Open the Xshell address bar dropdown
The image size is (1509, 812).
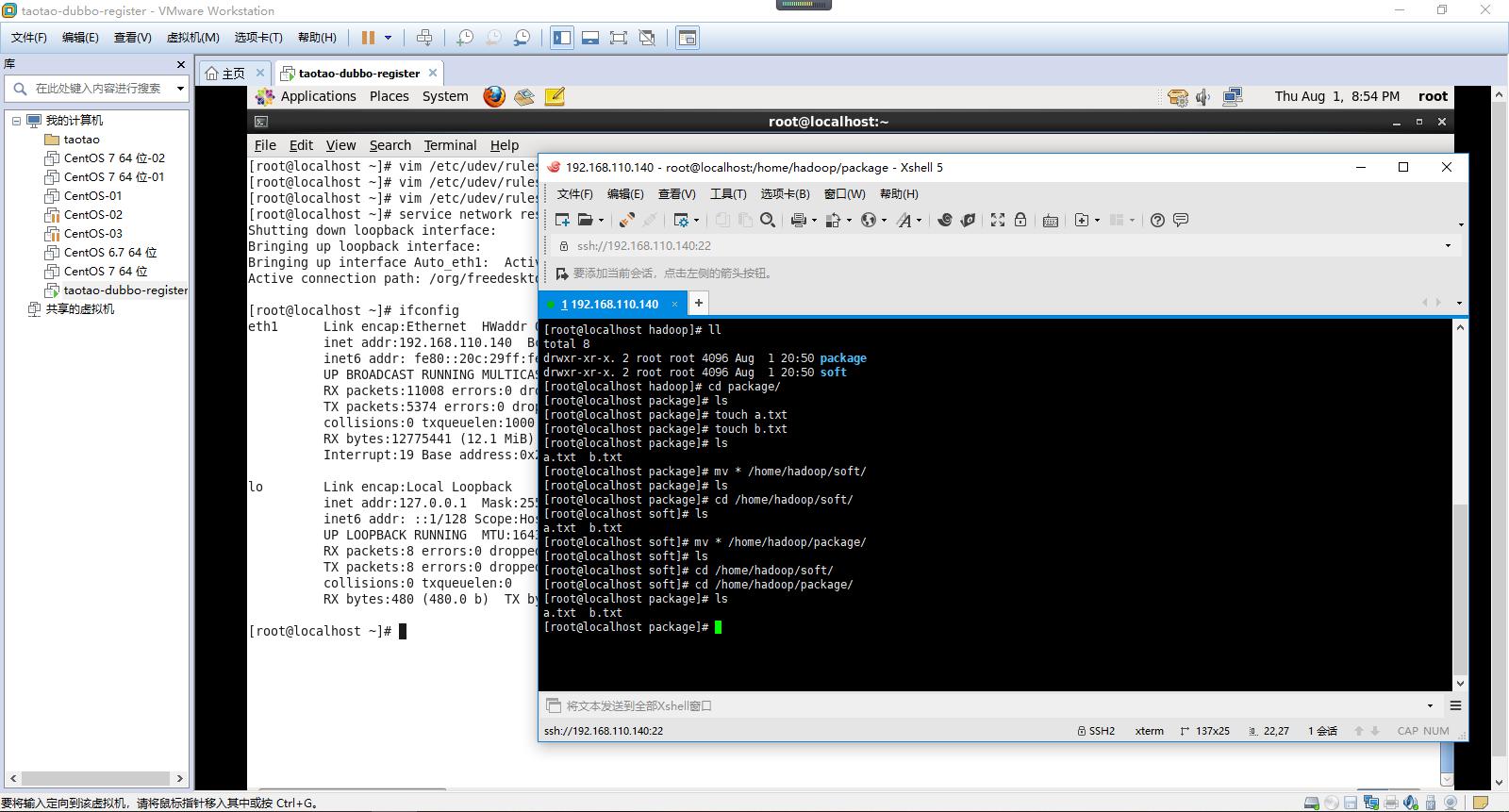point(1449,246)
